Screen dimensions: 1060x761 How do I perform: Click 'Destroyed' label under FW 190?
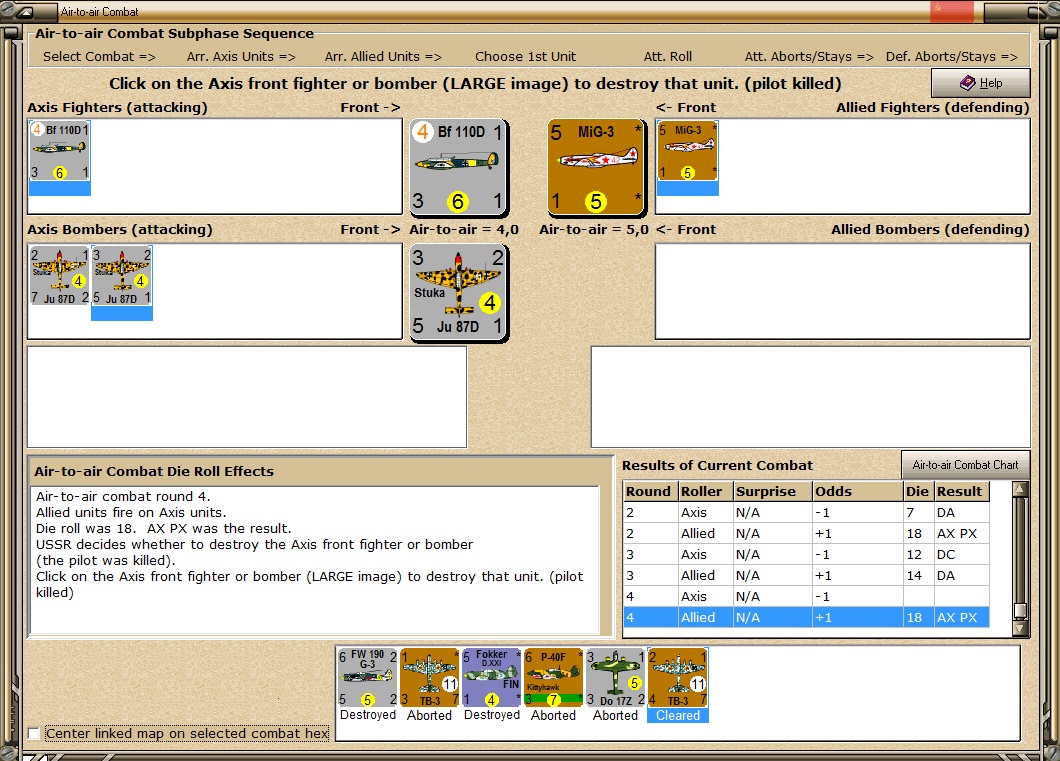[368, 715]
